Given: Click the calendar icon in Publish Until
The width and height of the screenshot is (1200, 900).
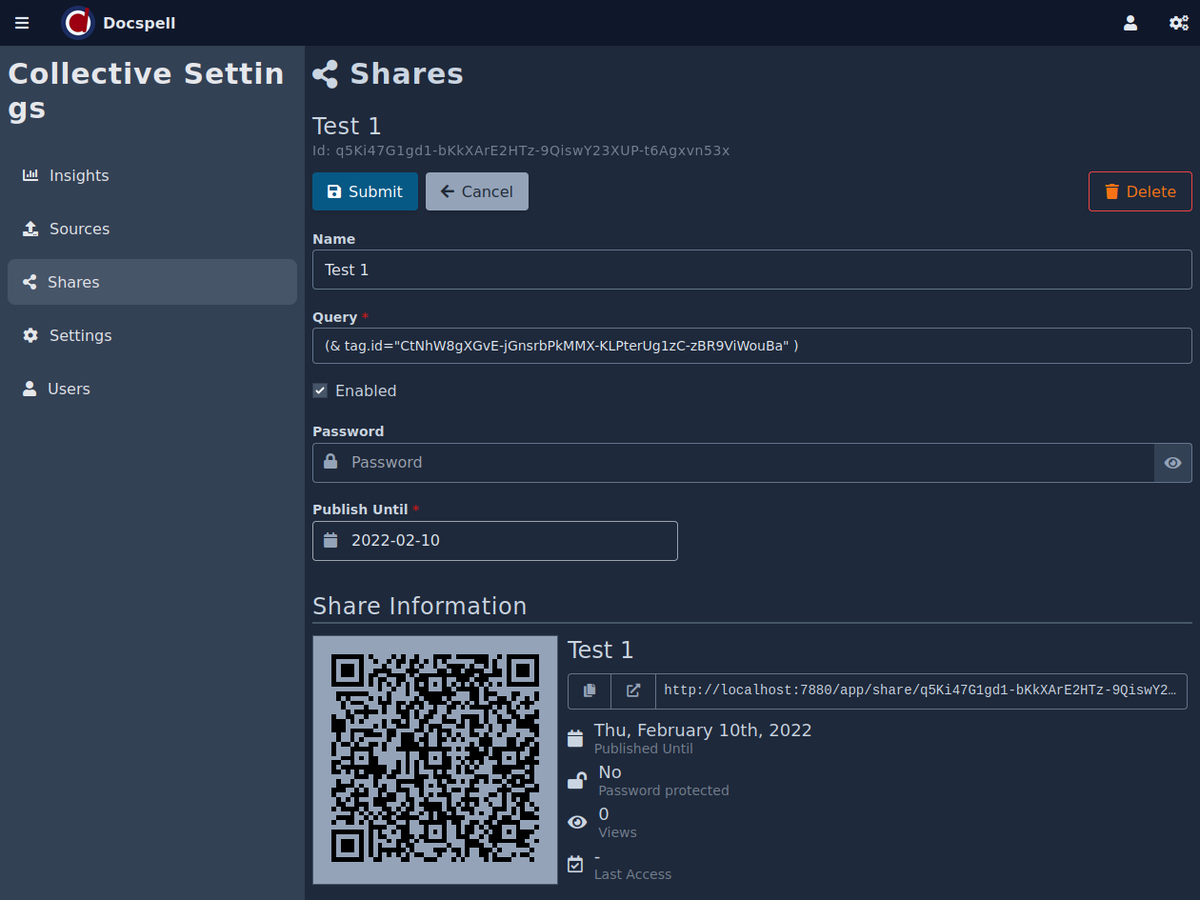Looking at the screenshot, I should (x=331, y=541).
